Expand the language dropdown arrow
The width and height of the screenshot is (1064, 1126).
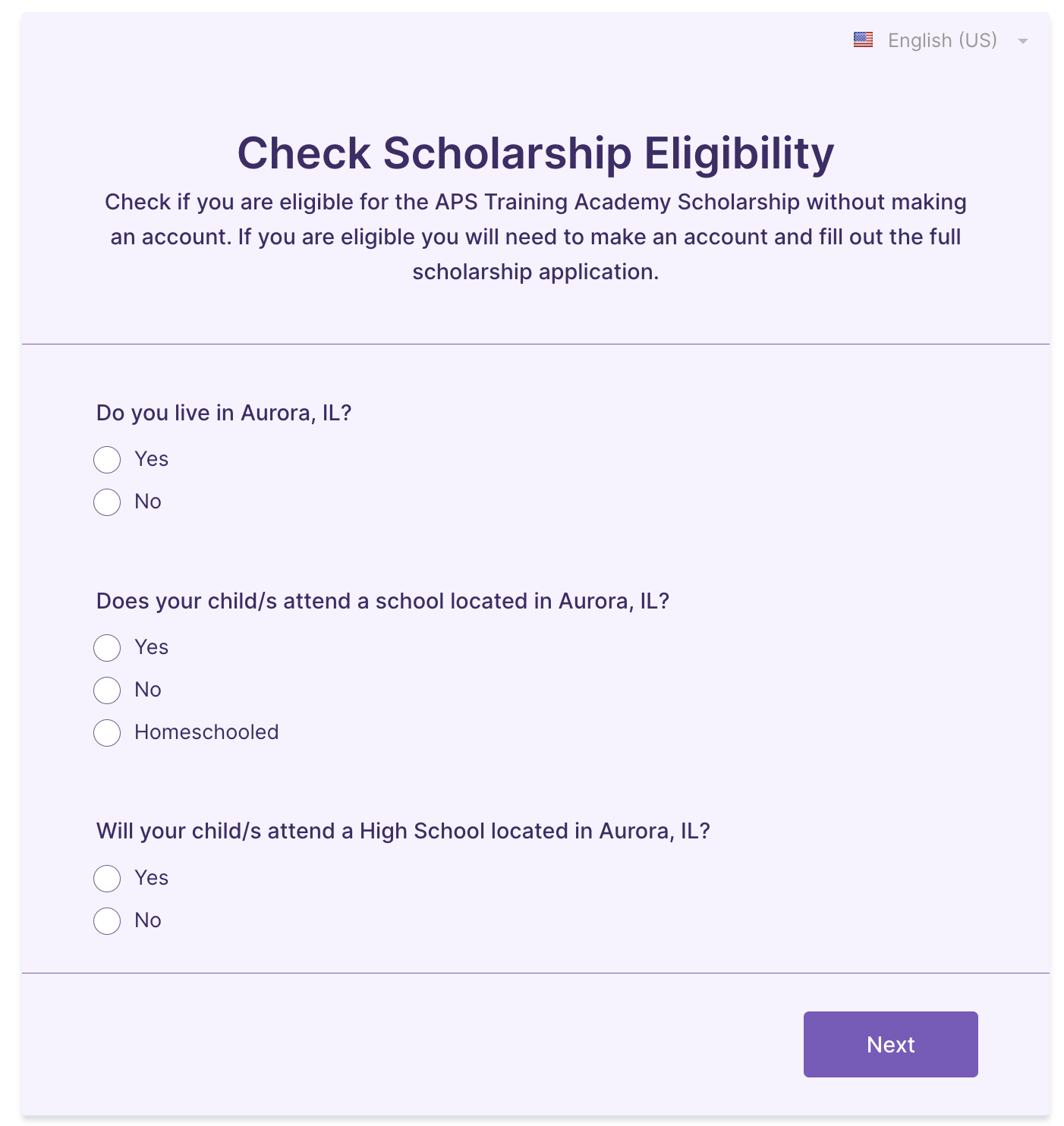[x=1023, y=41]
